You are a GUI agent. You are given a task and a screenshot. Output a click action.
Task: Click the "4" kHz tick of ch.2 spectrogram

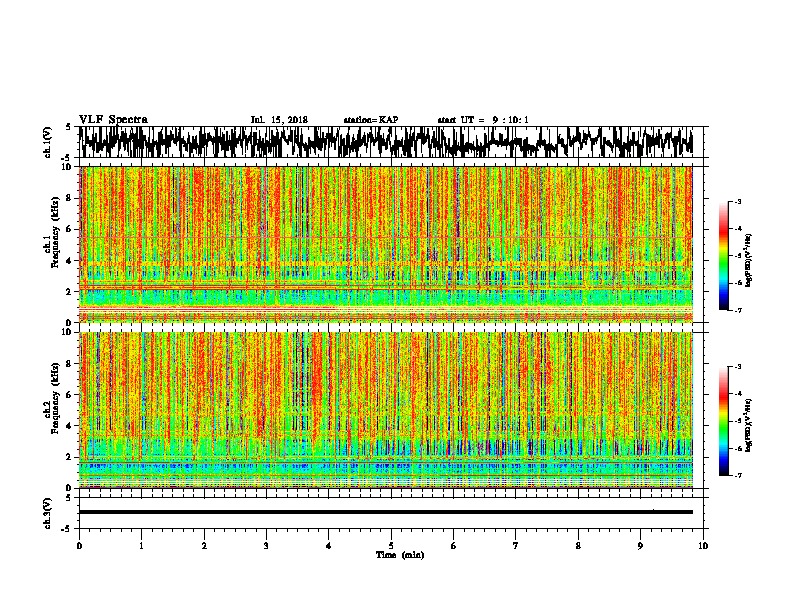tap(71, 426)
